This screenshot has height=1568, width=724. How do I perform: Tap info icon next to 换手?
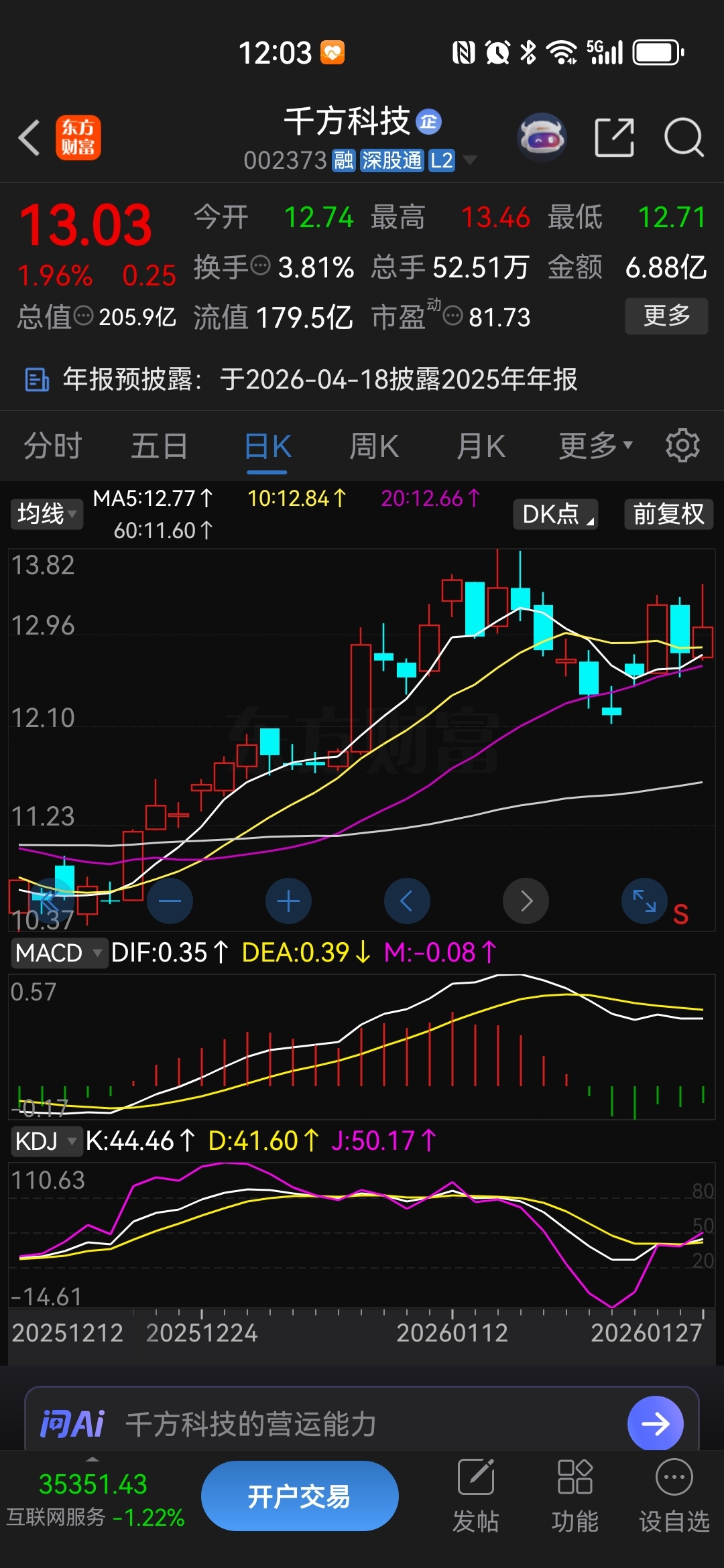coord(260,266)
